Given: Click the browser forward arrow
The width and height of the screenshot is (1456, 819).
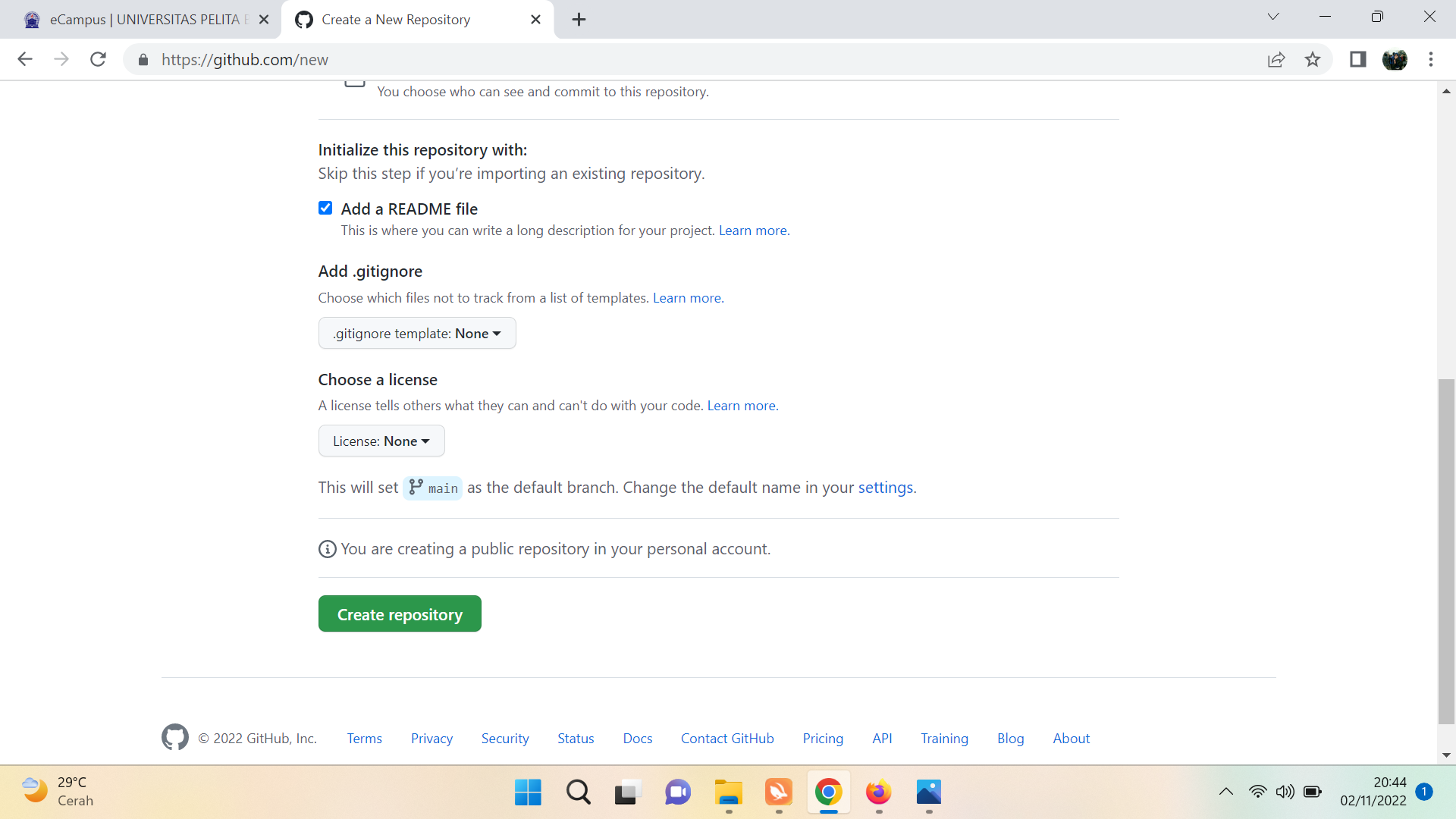Looking at the screenshot, I should tap(61, 59).
